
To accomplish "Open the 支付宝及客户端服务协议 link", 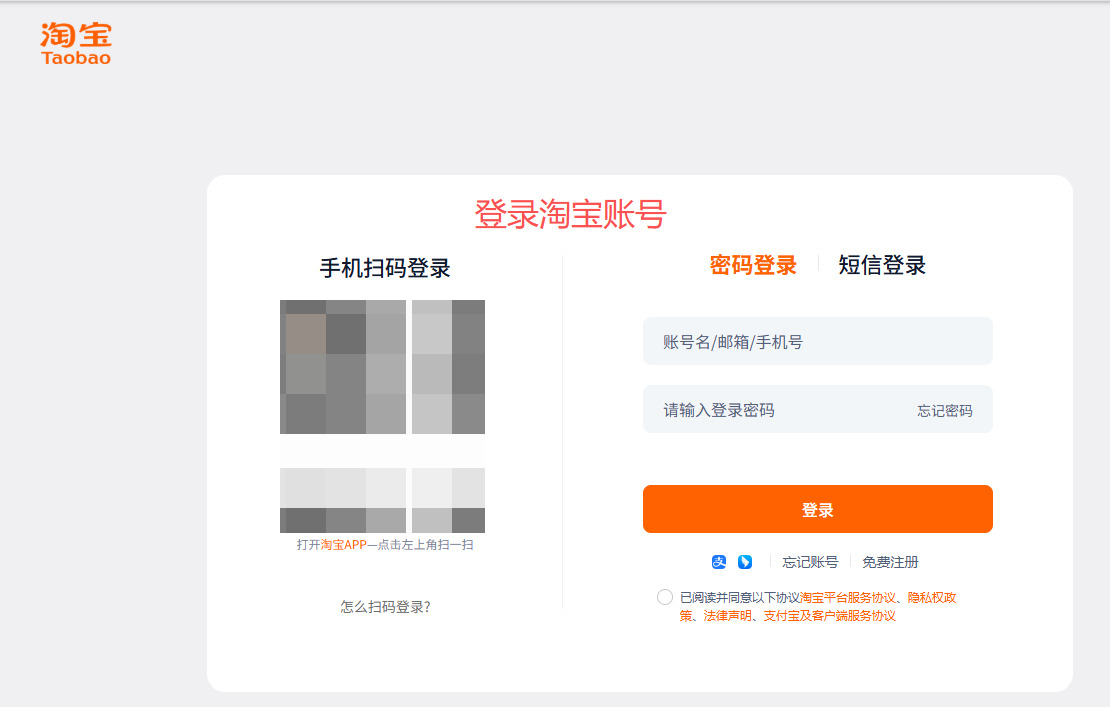I will coord(829,616).
